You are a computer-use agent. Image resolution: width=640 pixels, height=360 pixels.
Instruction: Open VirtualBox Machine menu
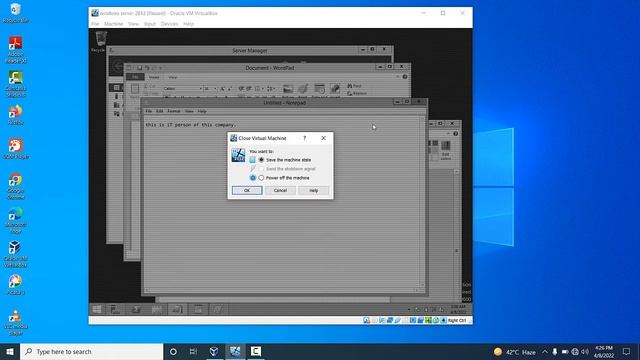click(113, 24)
